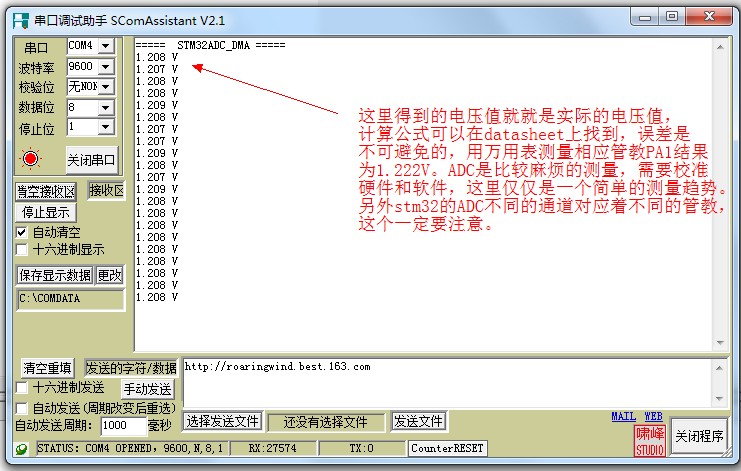Click the 手动发送 button
Image resolution: width=741 pixels, height=471 pixels.
147,389
